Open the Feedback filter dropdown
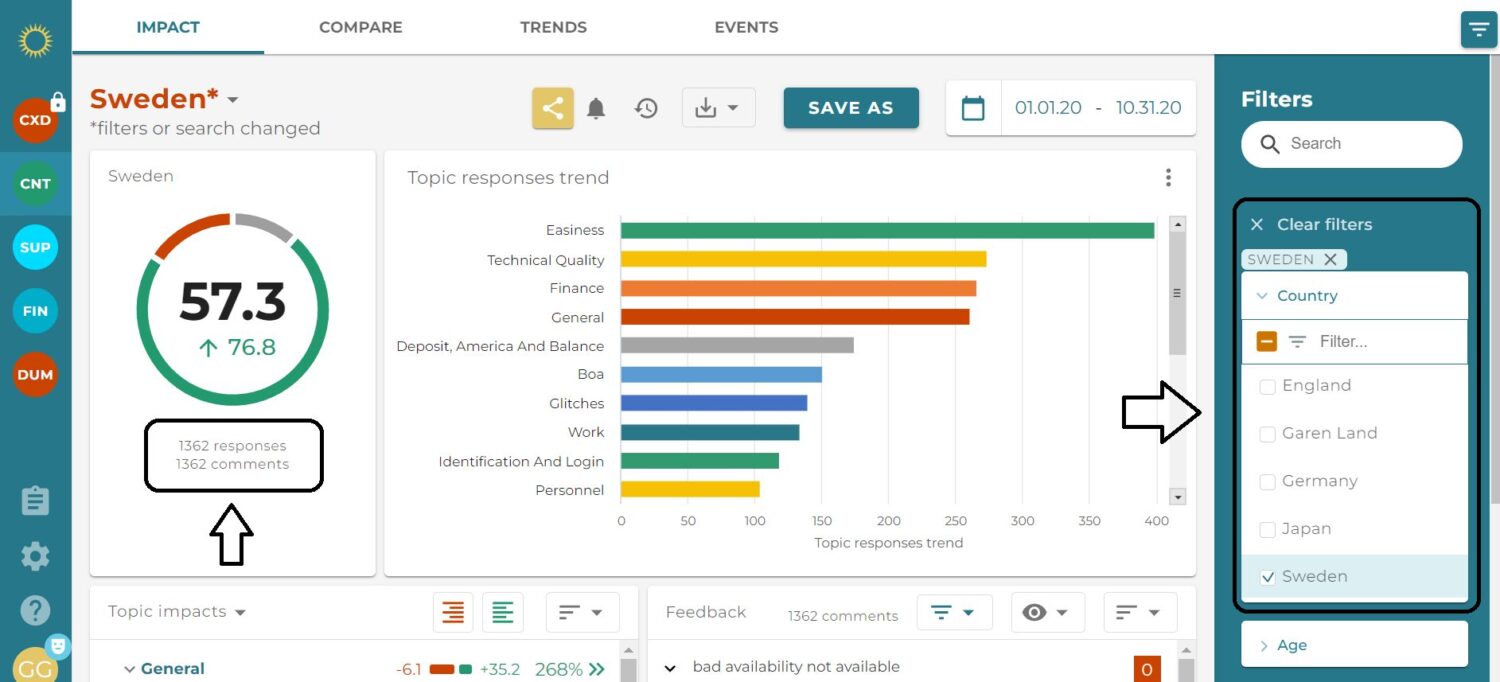Image resolution: width=1500 pixels, height=682 pixels. (x=954, y=612)
